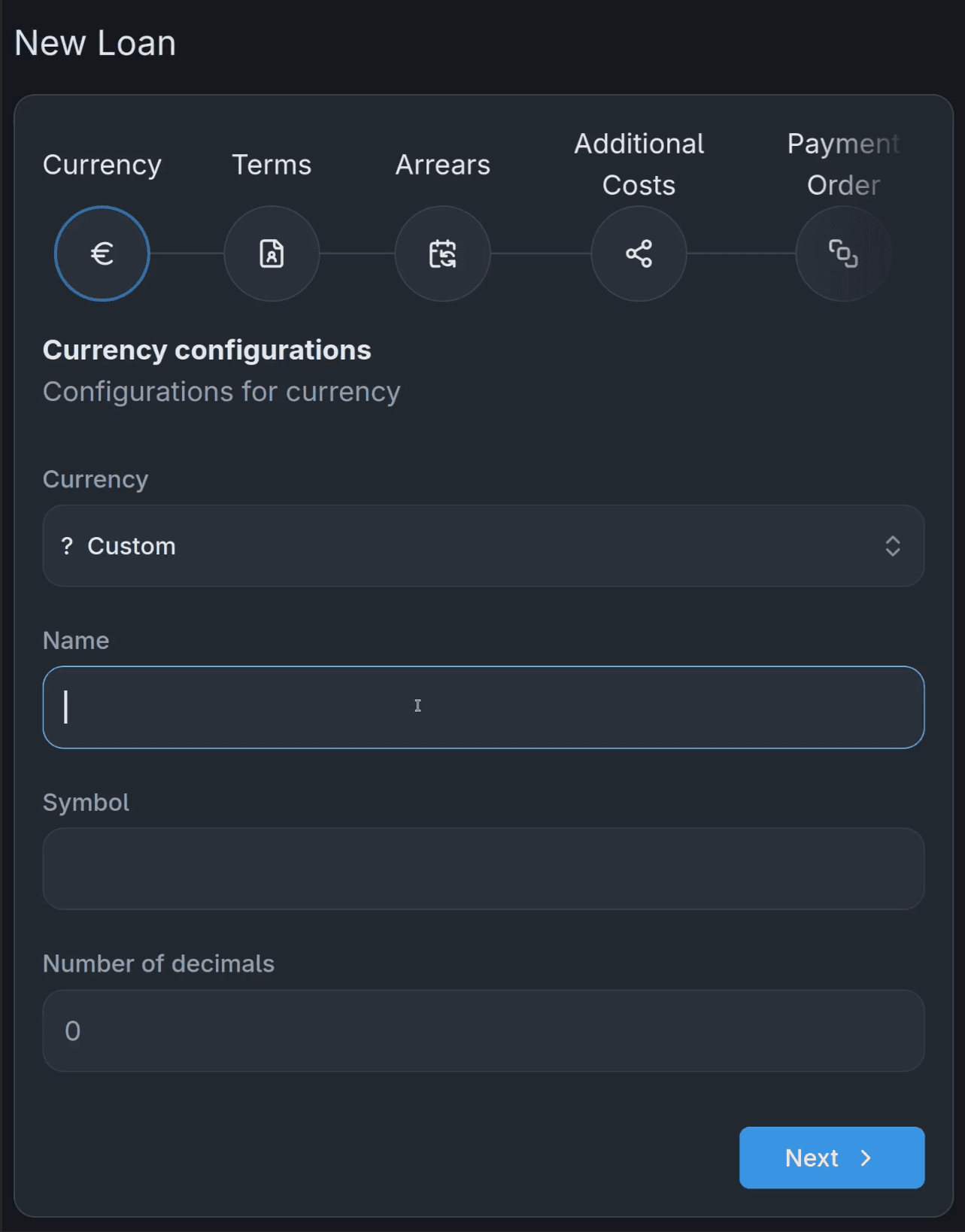Switch to the Terms step label
This screenshot has width=965, height=1232.
click(272, 165)
